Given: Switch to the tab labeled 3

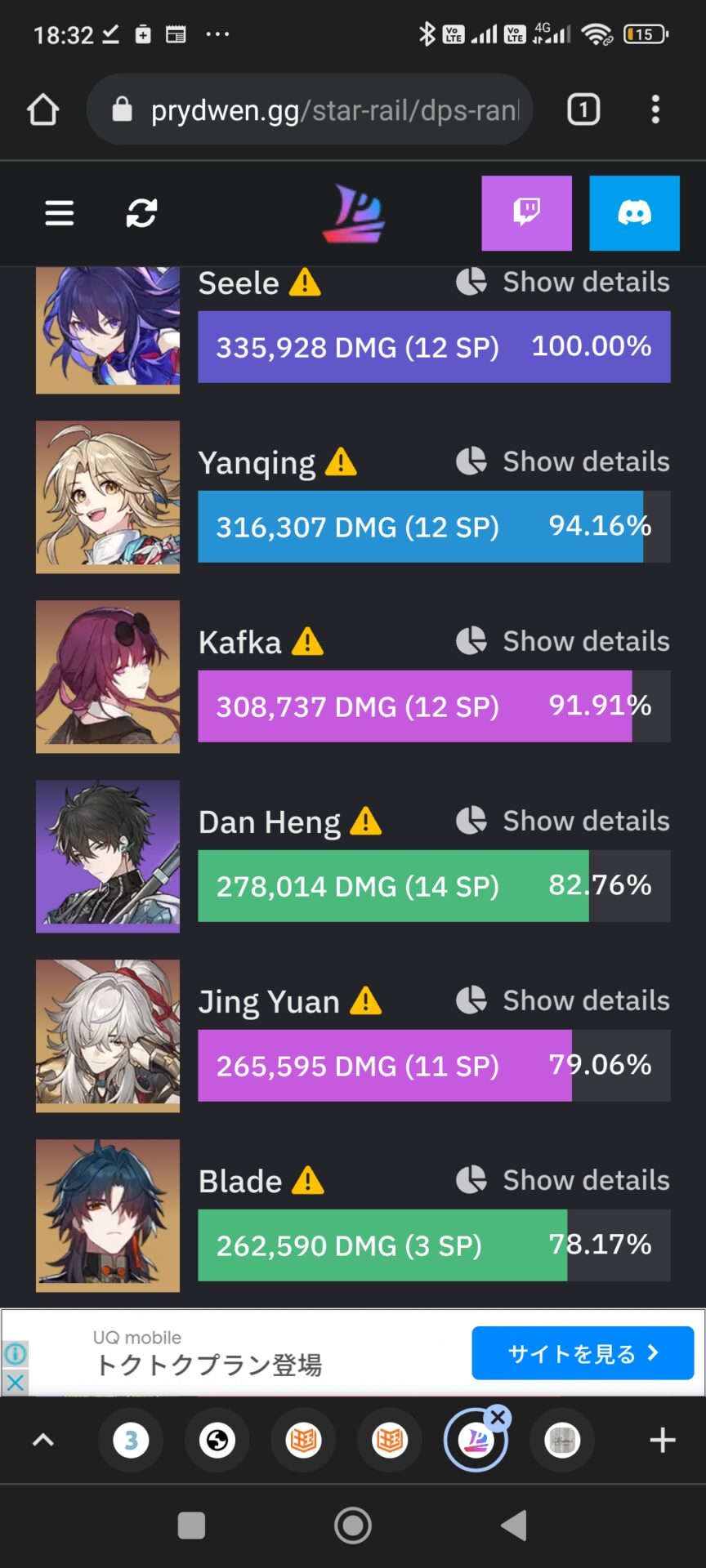Looking at the screenshot, I should click(131, 1441).
